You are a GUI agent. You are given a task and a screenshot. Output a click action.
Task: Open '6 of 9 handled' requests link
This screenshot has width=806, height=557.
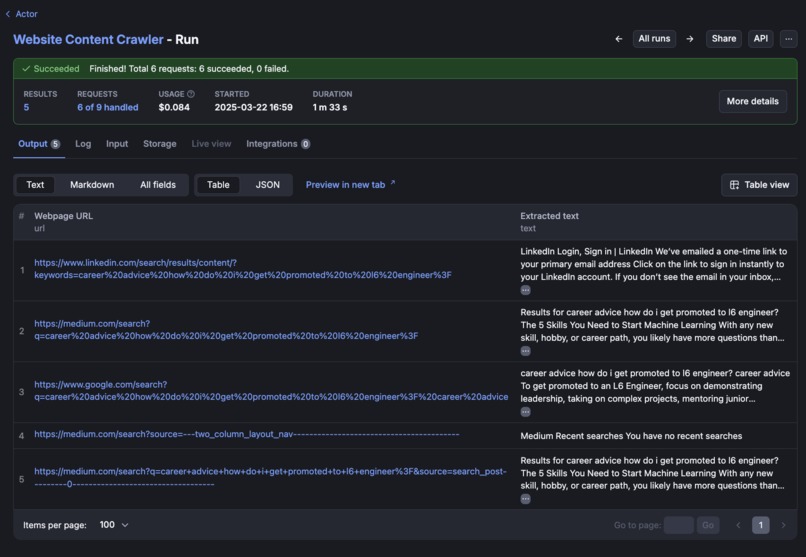108,107
